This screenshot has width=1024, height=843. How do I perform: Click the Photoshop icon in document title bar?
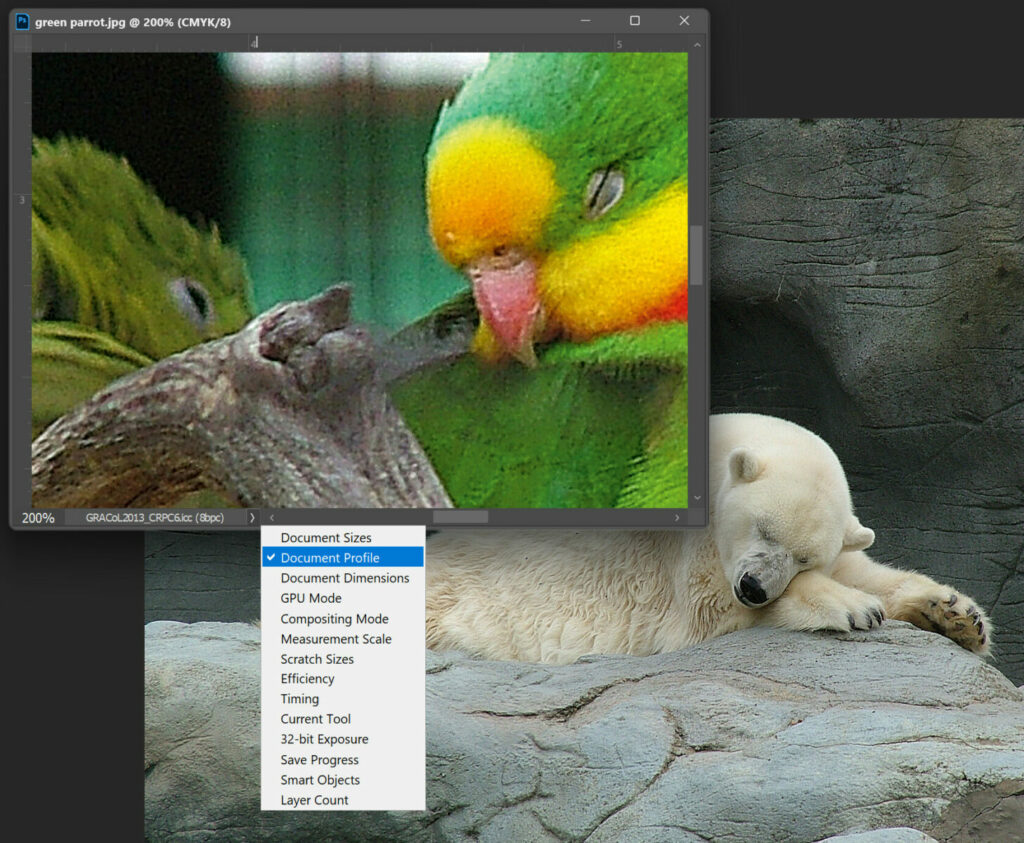pos(22,21)
